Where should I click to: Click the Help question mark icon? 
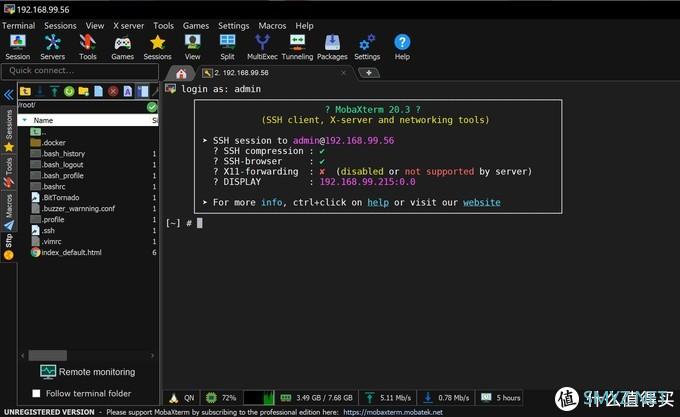click(x=402, y=47)
